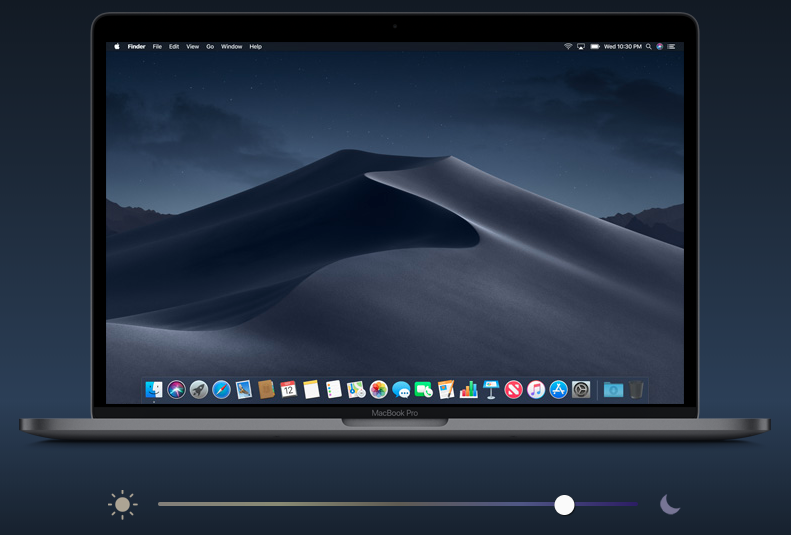This screenshot has width=791, height=535.
Task: Click the brightness slider's white handle
Action: 564,505
